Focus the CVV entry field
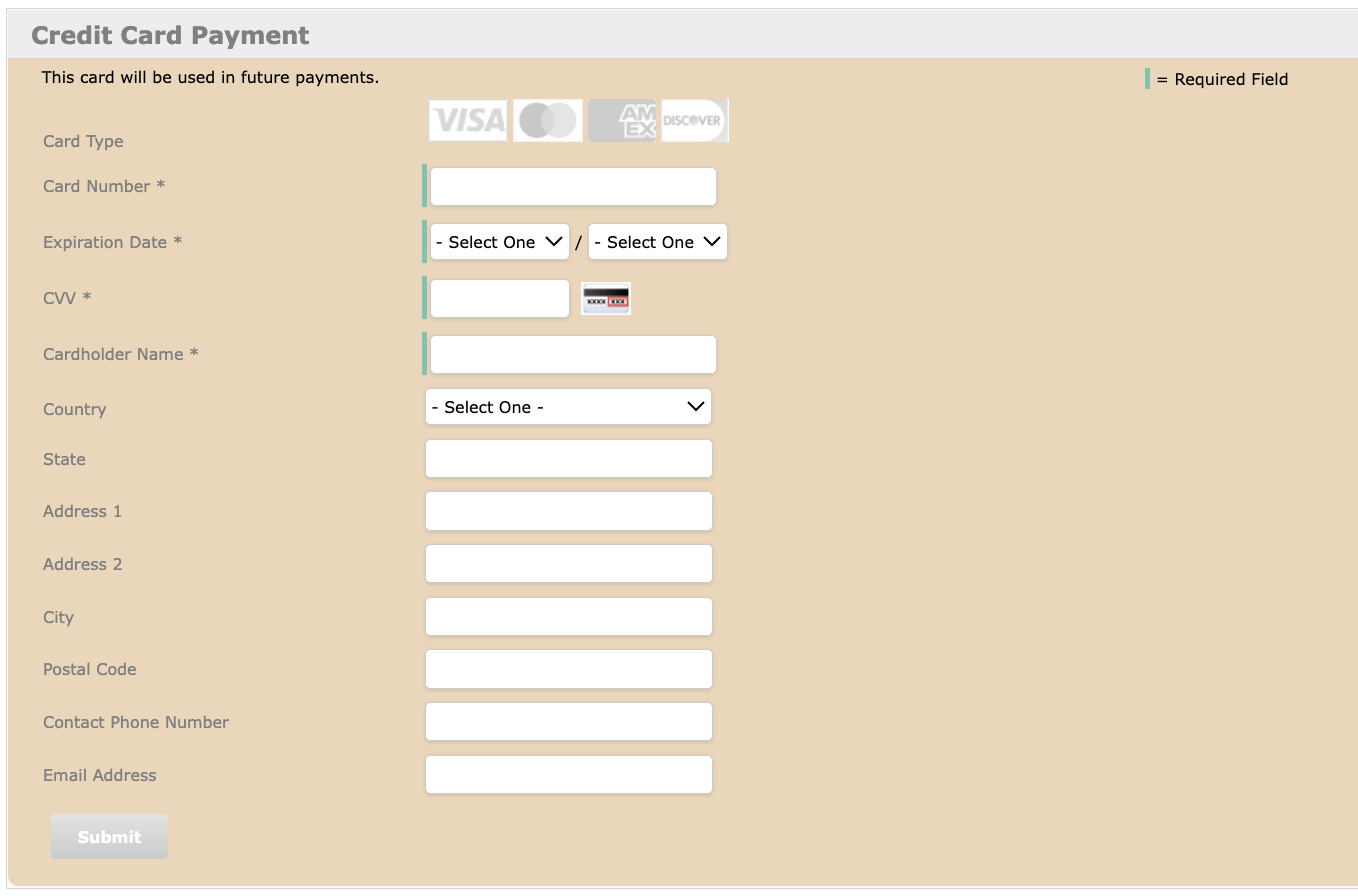Viewport: 1358px width, 896px height. (x=499, y=298)
